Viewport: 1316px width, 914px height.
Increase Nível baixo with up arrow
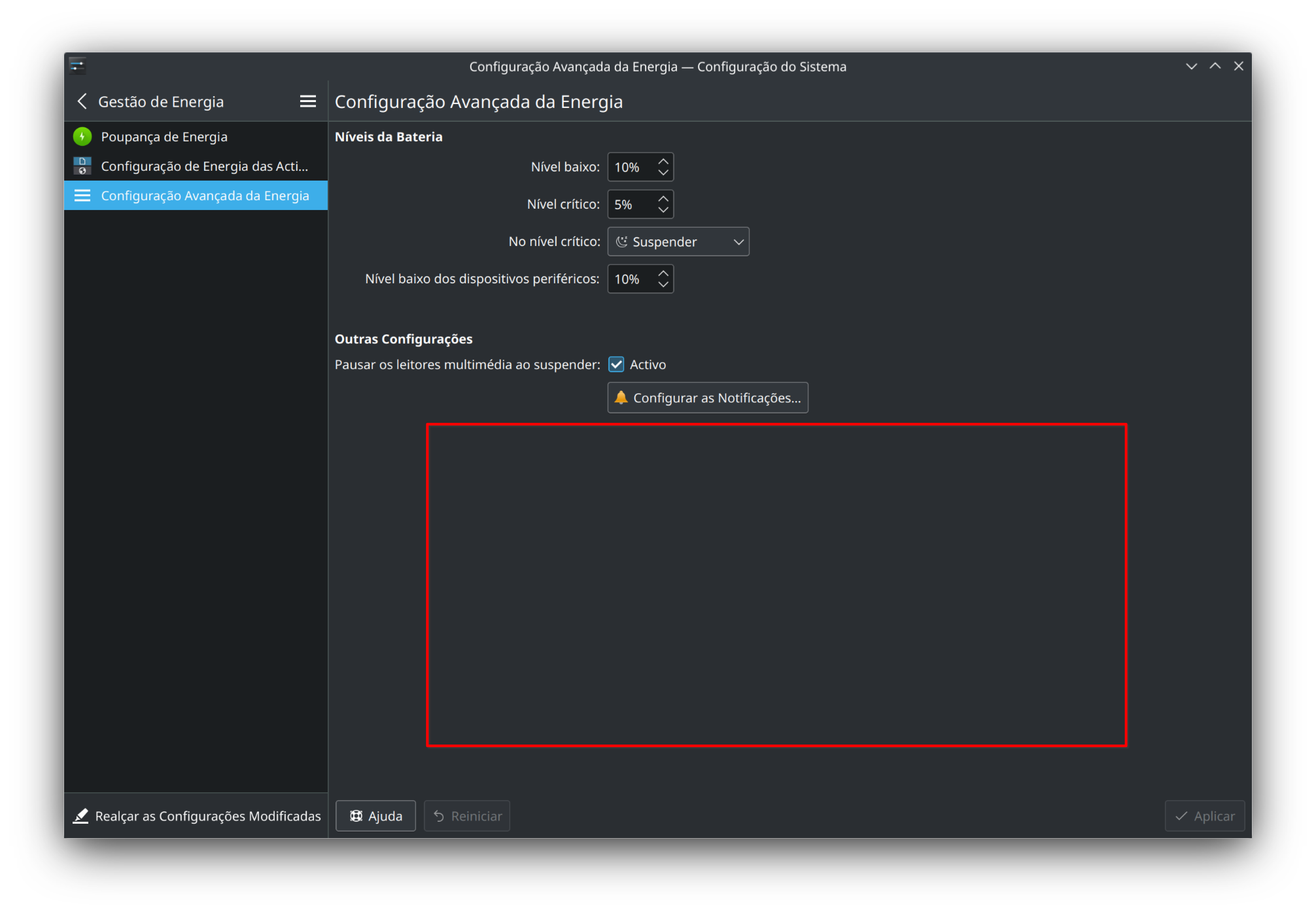click(x=663, y=162)
